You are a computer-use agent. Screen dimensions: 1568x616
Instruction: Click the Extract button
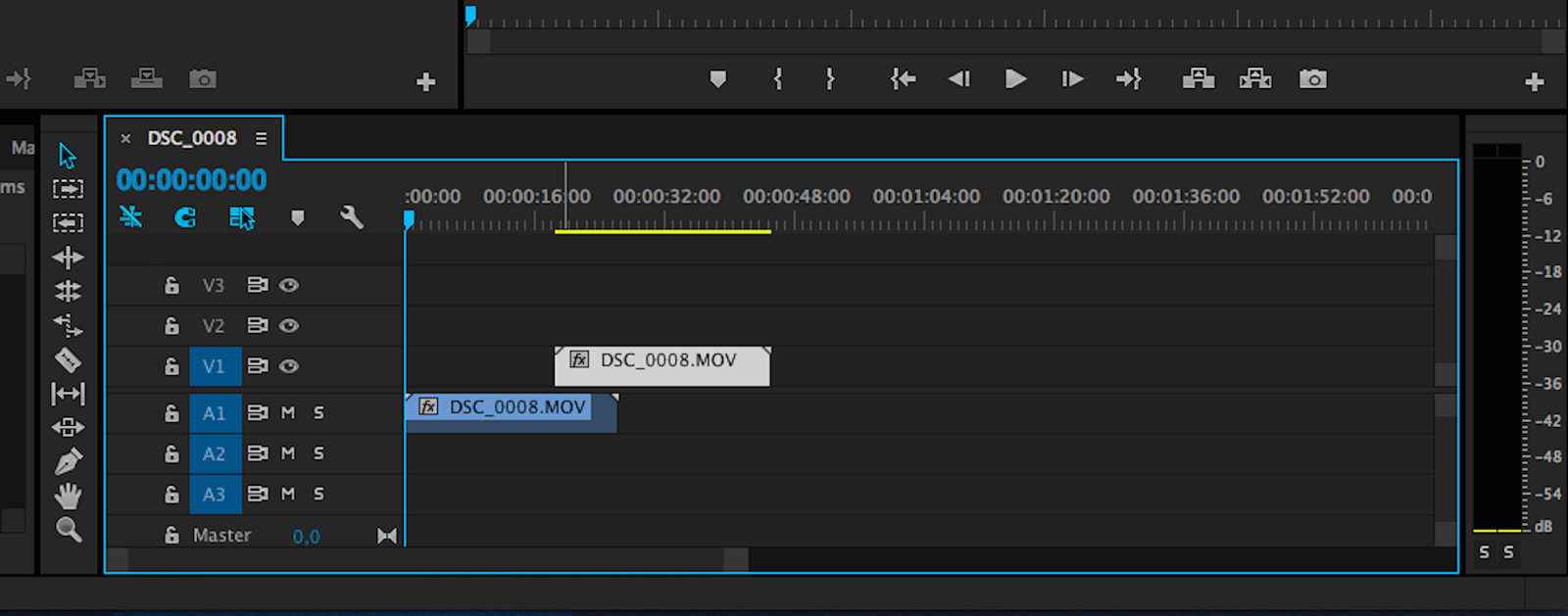[x=1255, y=79]
